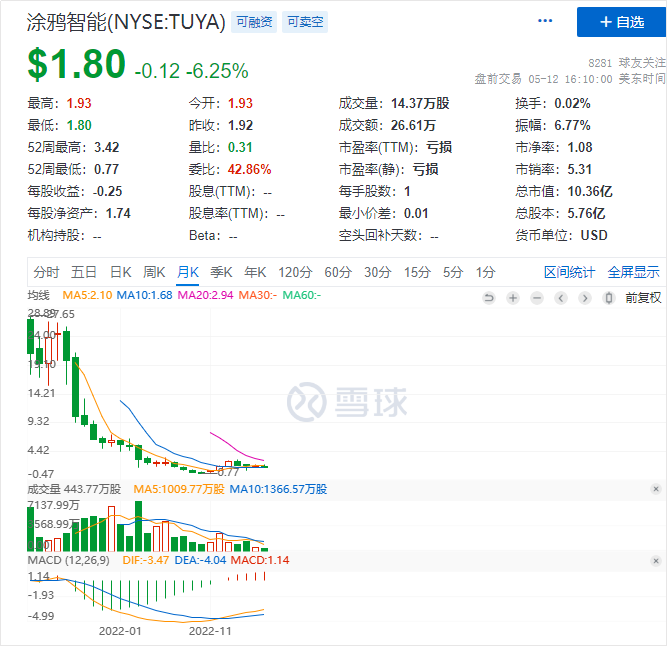This screenshot has width=668, height=646.
Task: Open 前复权 adjustment dropdown
Action: click(643, 298)
